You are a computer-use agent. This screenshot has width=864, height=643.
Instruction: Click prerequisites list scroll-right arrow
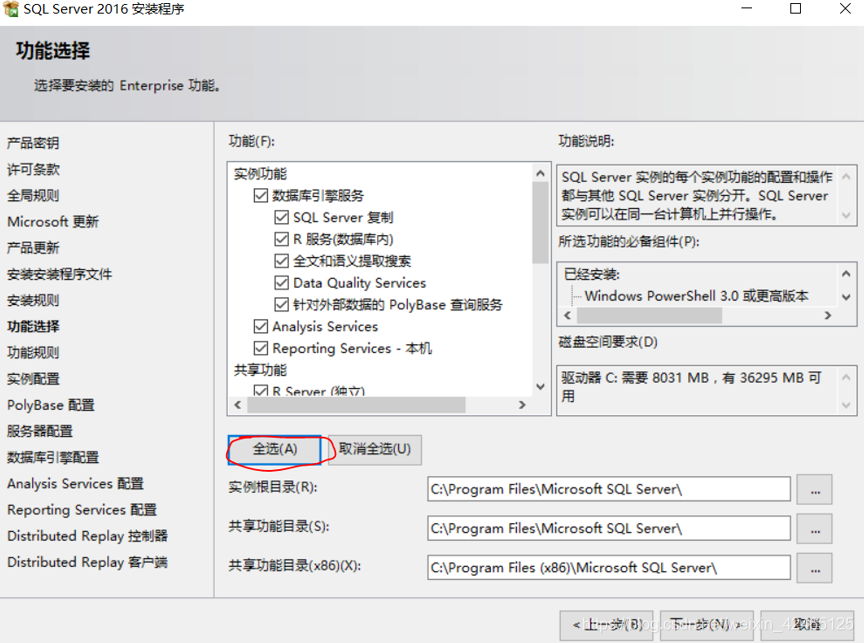(828, 316)
